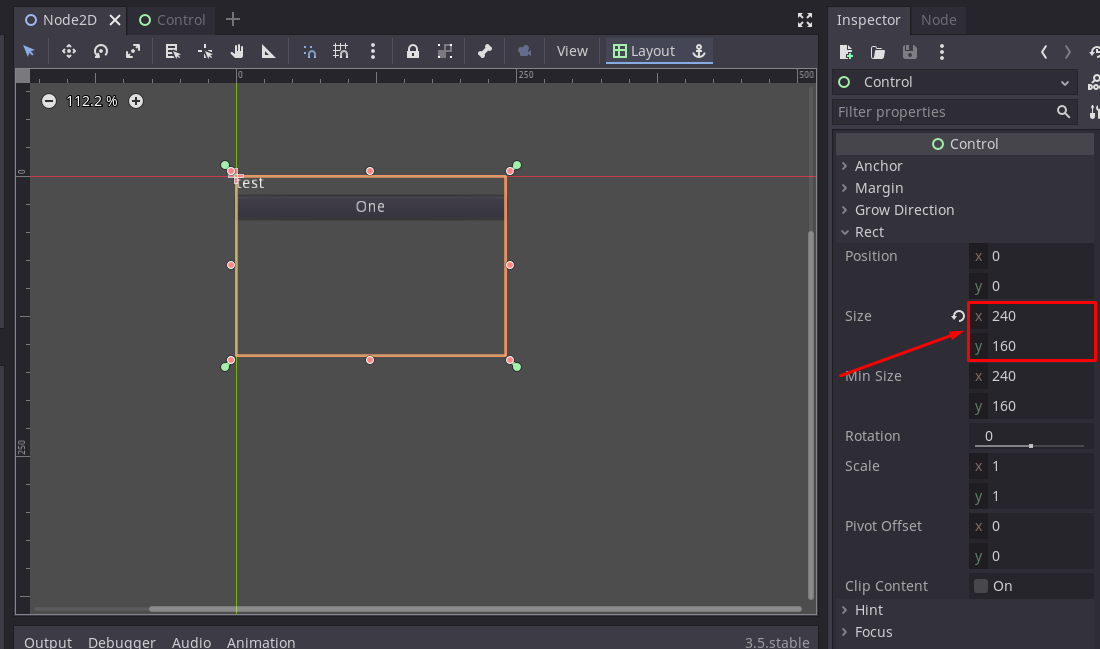Open the load resource folder icon in Inspector
Viewport: 1100px width, 649px height.
tap(877, 52)
